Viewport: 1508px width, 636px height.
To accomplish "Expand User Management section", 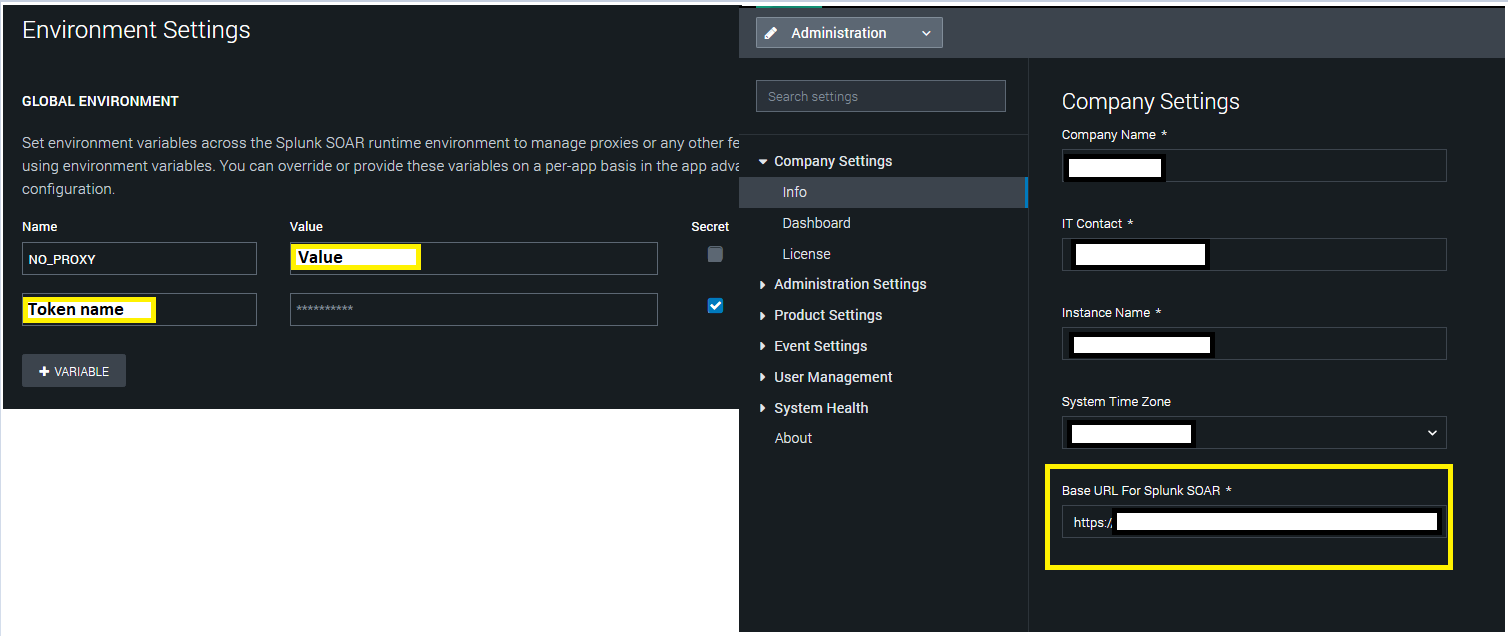I will [x=832, y=377].
